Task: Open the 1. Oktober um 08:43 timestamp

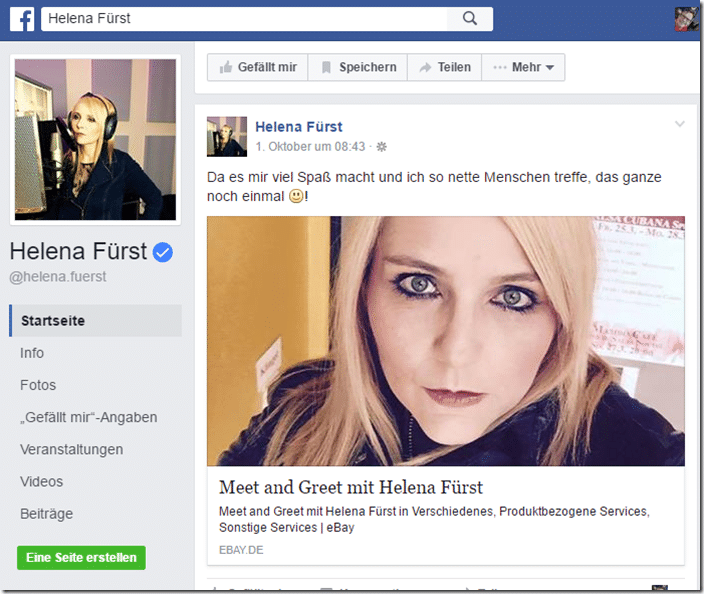Action: point(310,147)
